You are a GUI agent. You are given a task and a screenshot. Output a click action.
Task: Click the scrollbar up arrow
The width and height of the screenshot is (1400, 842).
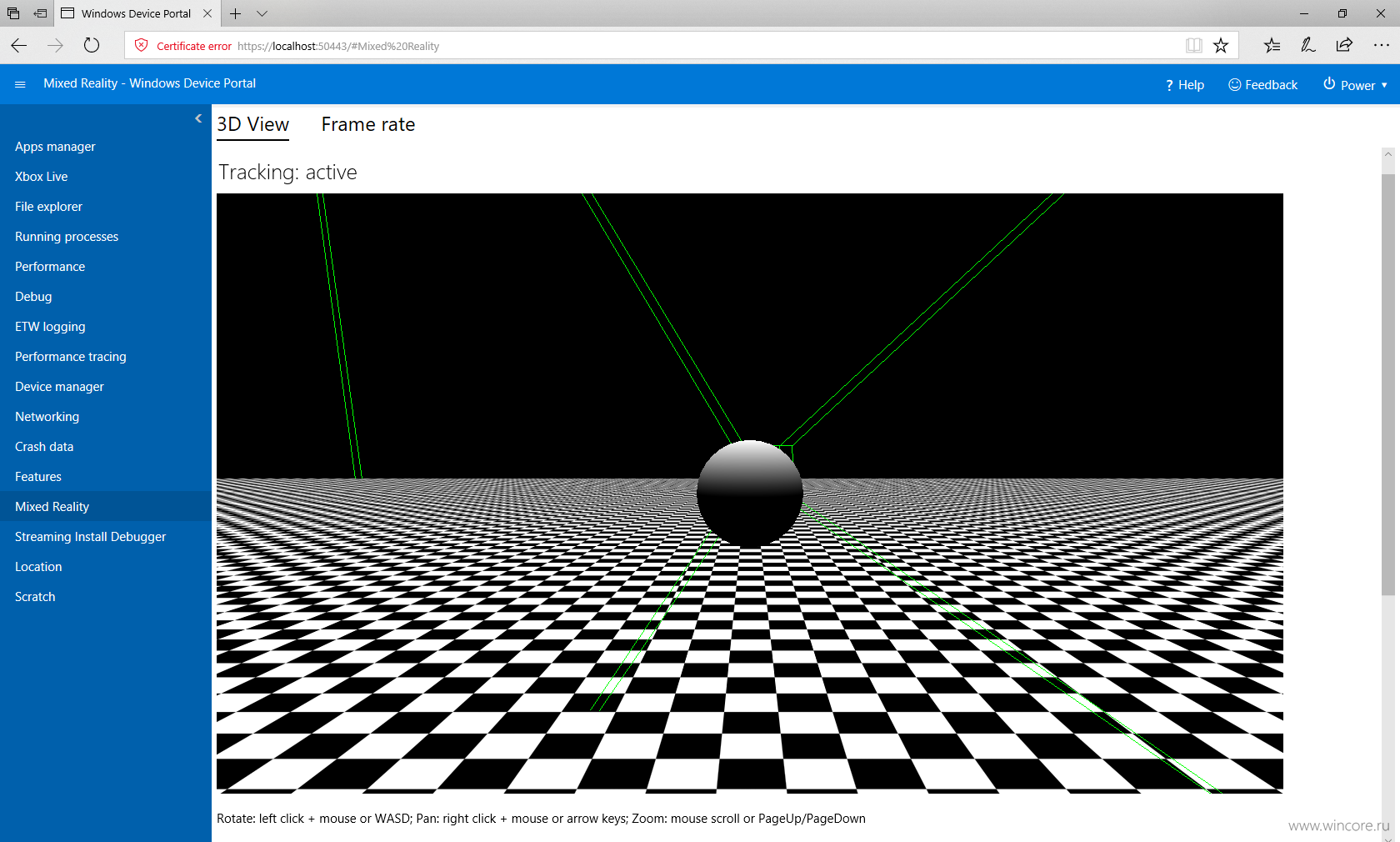click(x=1387, y=154)
